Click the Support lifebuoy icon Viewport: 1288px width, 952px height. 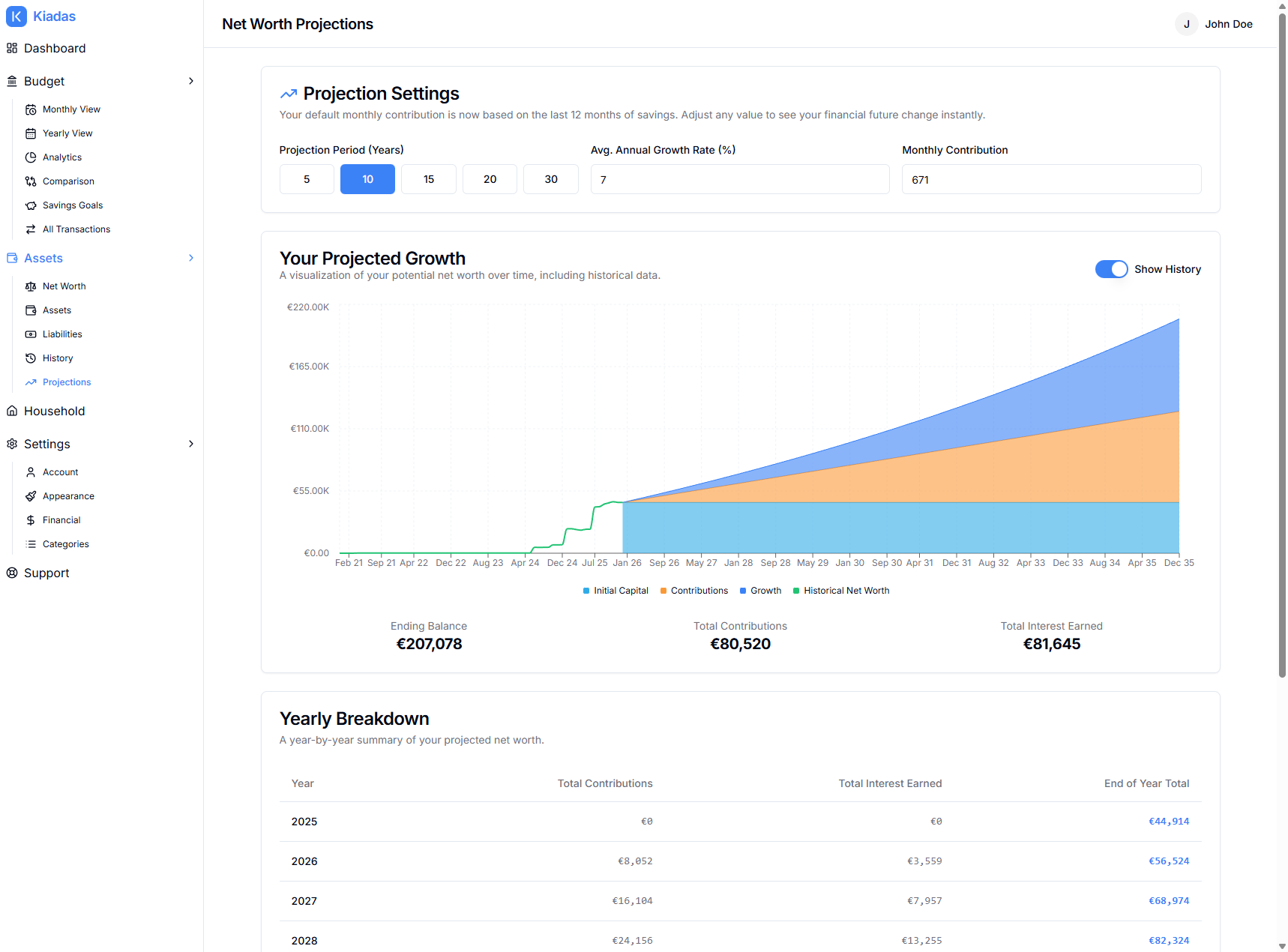[x=12, y=573]
